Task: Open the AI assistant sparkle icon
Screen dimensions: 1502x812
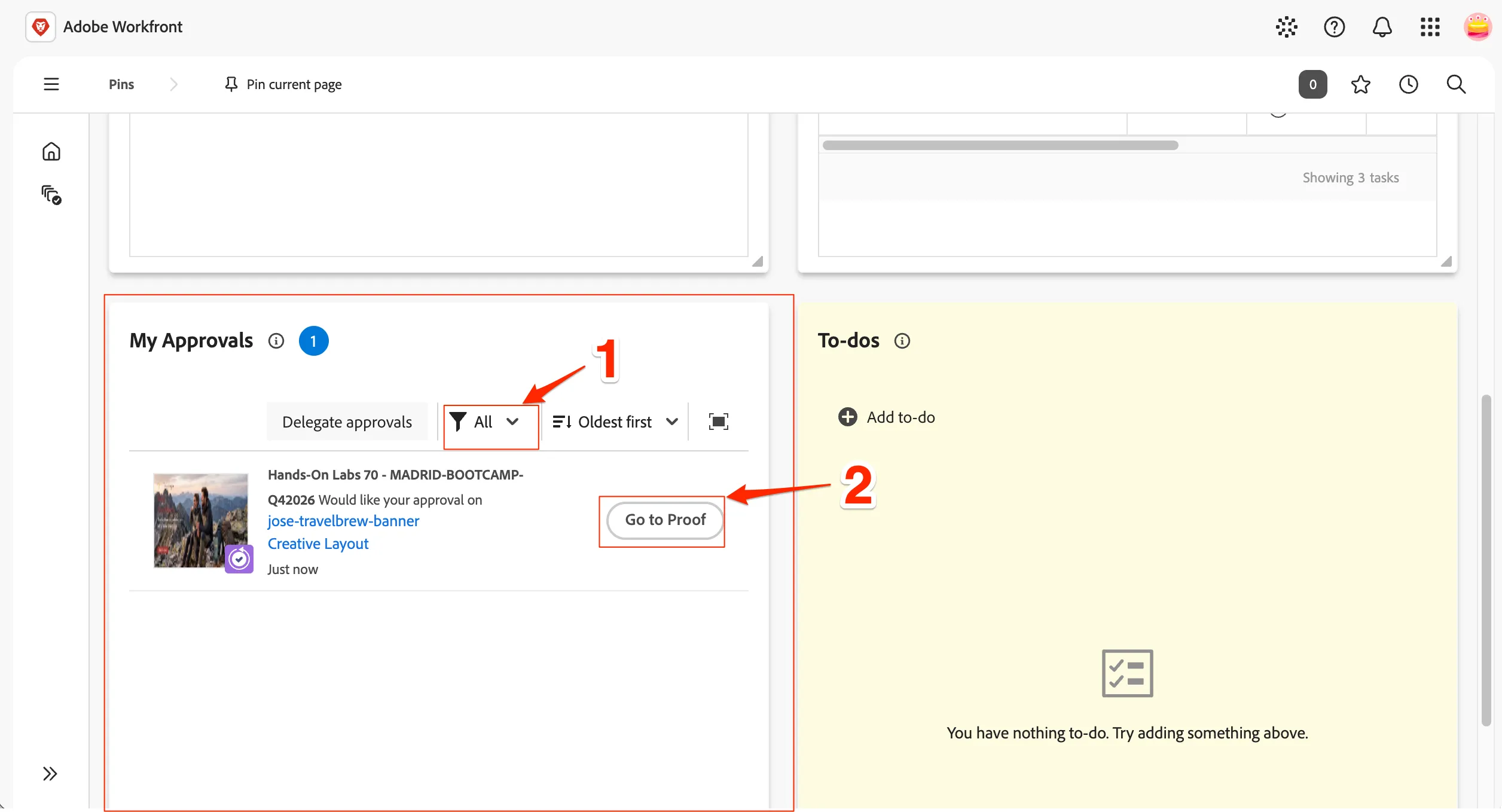Action: tap(1286, 27)
